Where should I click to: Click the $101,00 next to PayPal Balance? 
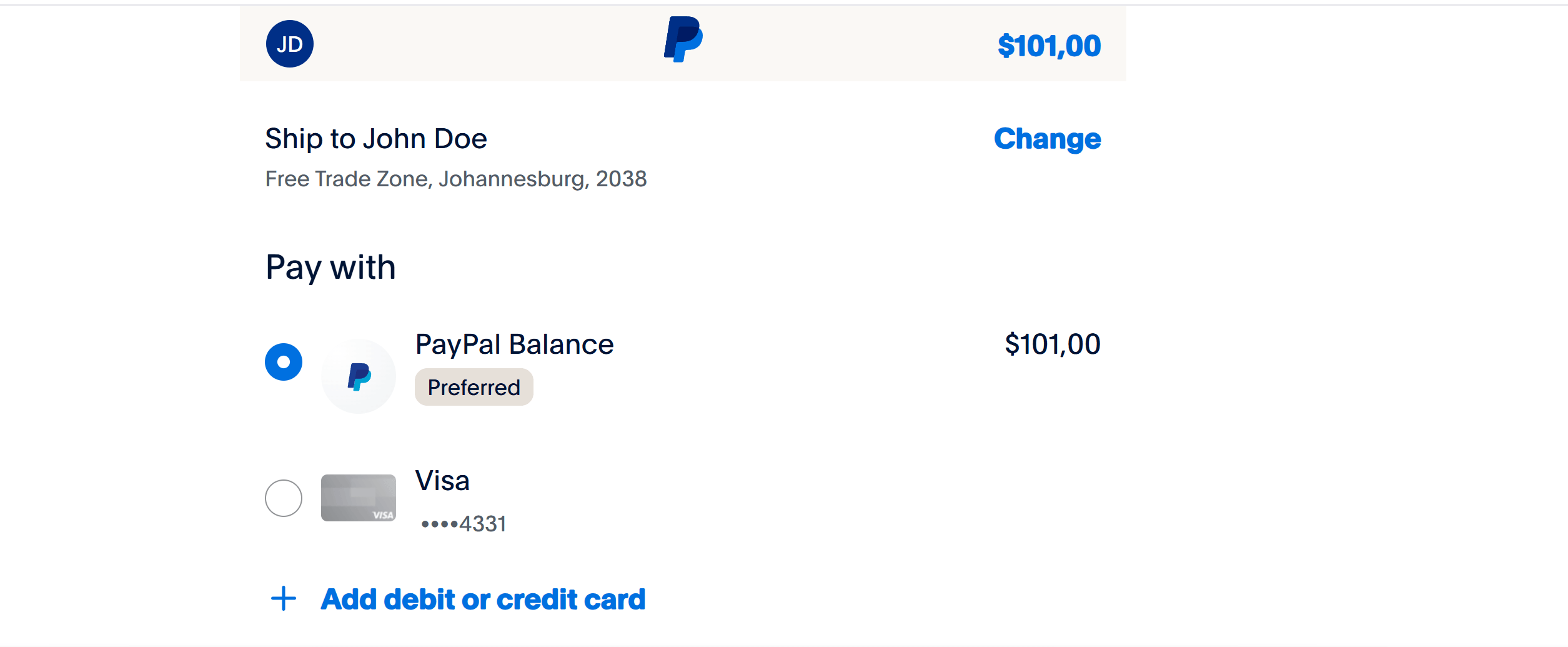[1053, 343]
